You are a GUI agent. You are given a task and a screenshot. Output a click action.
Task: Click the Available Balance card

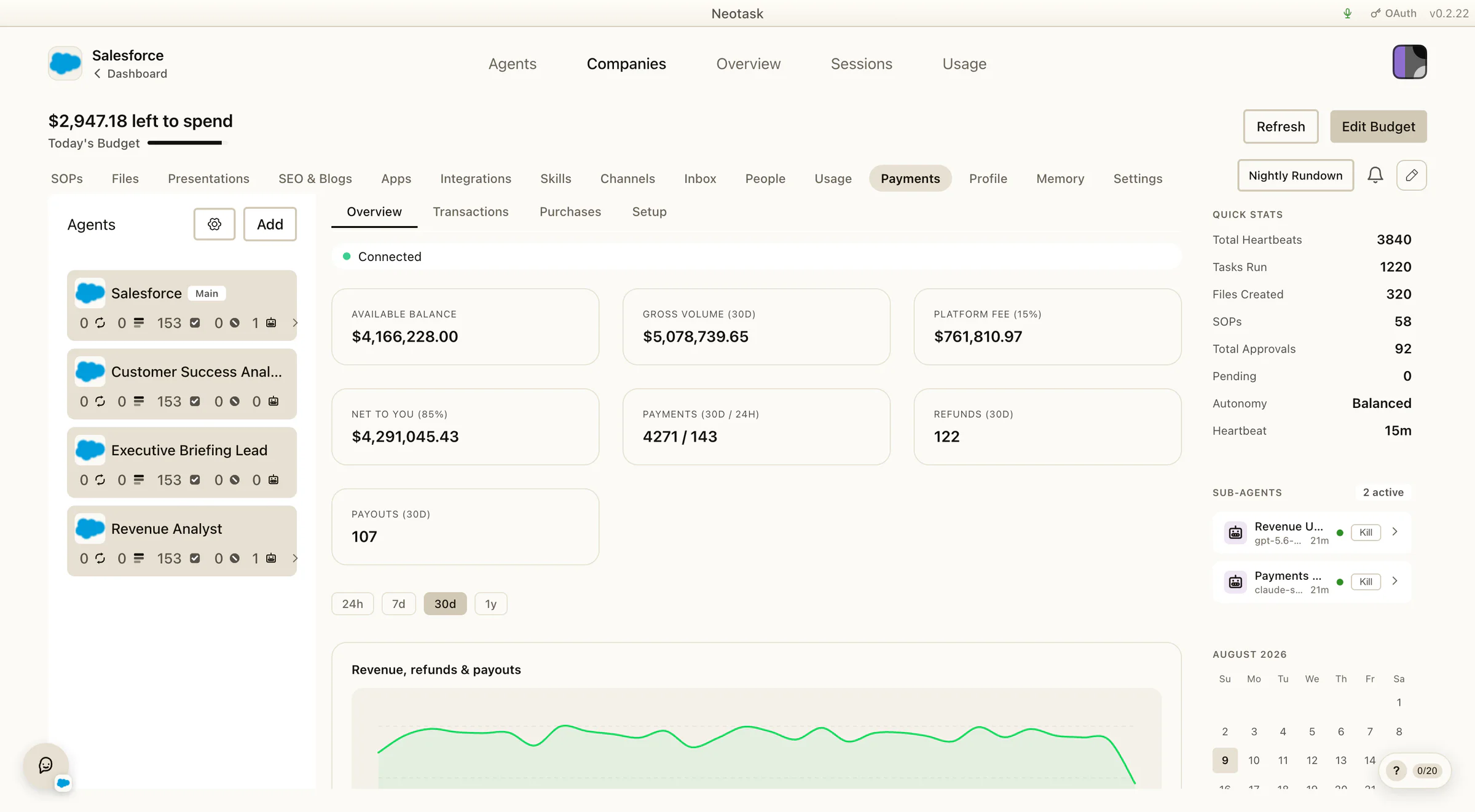(x=465, y=327)
